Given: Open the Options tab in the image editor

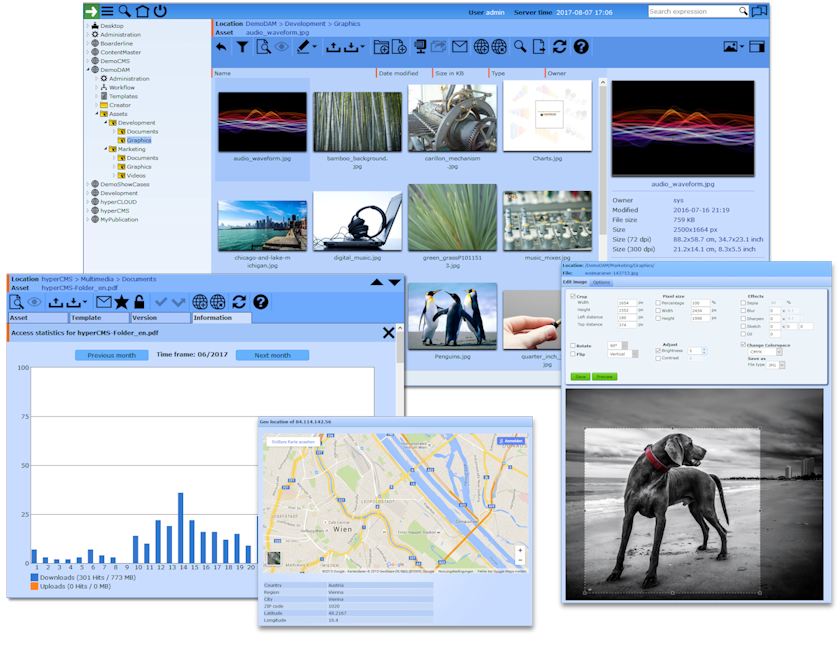Looking at the screenshot, I should pyautogui.click(x=601, y=282).
